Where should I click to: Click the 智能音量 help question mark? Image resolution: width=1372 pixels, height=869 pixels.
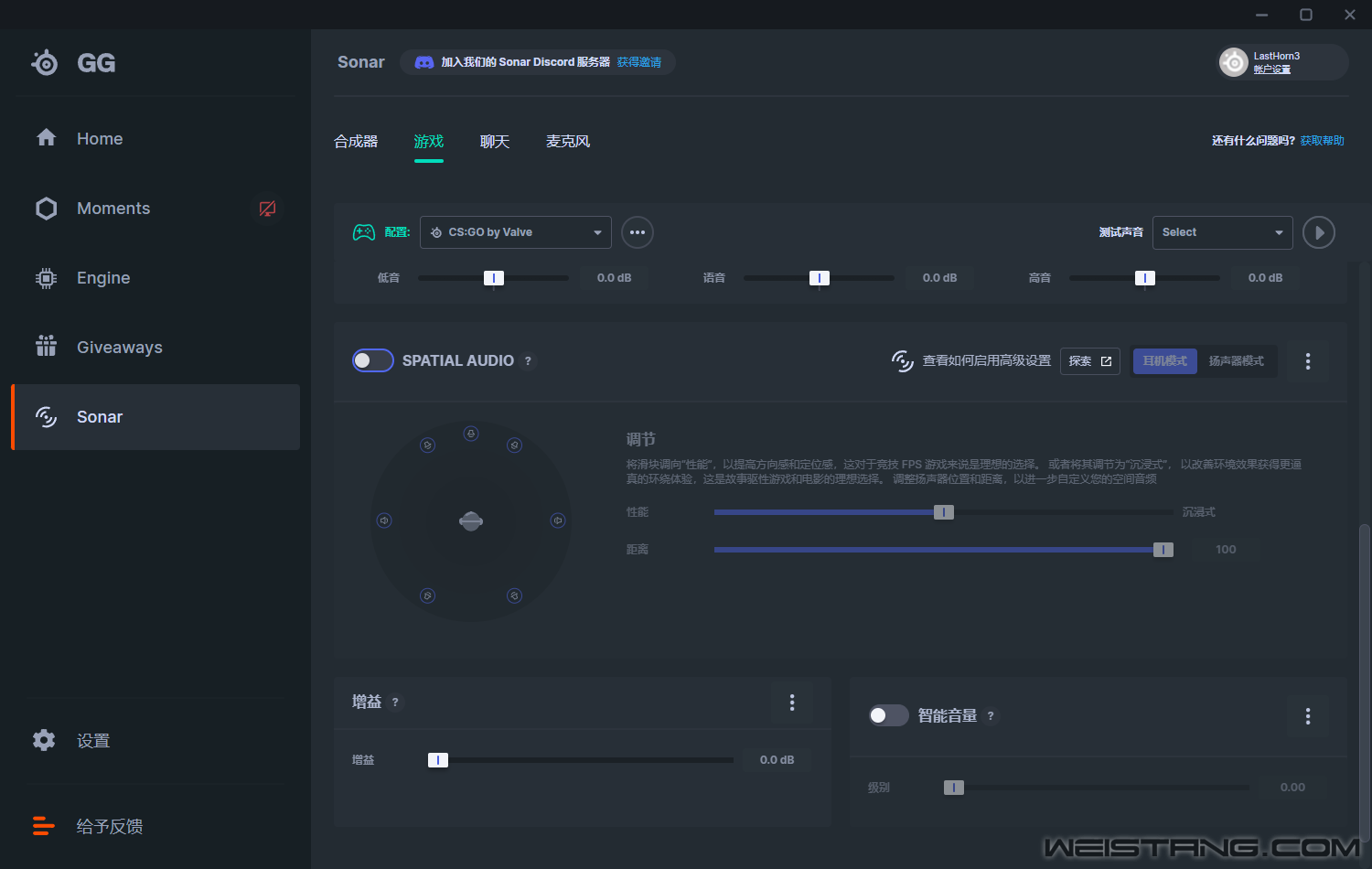[x=991, y=716]
